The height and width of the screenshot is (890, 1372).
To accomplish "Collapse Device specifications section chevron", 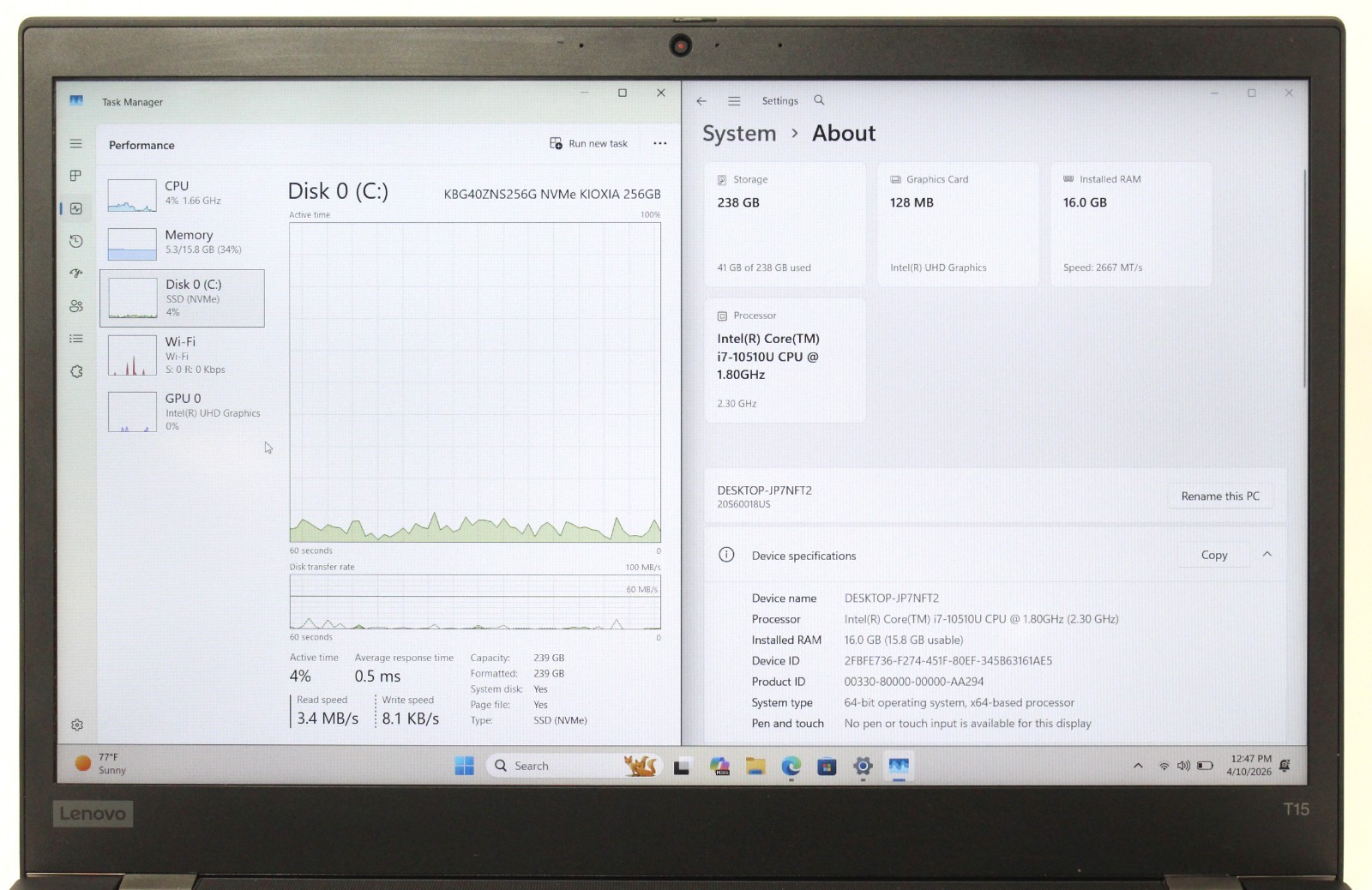I will [1267, 555].
